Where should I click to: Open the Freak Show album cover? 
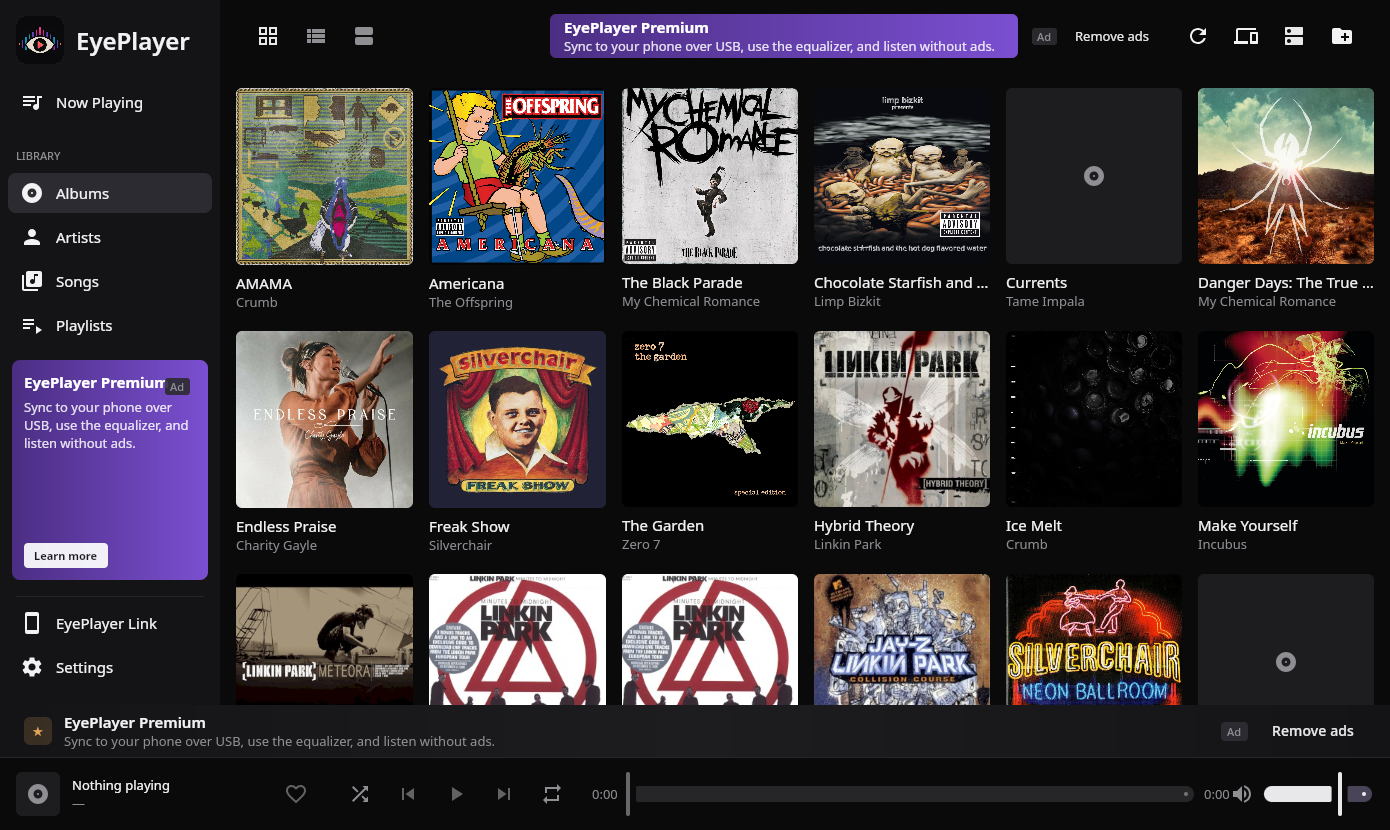tap(517, 420)
